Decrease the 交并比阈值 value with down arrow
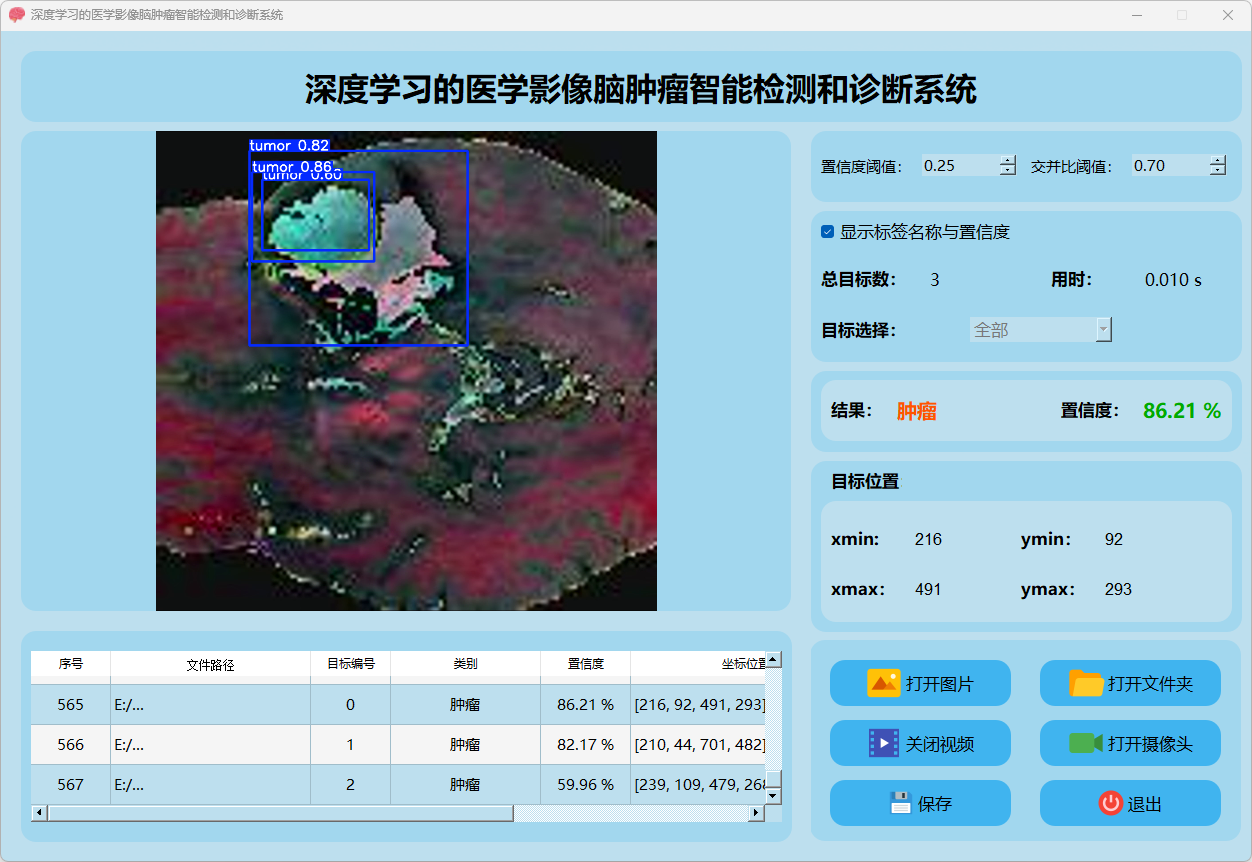Viewport: 1252px width, 862px height. point(1217,171)
